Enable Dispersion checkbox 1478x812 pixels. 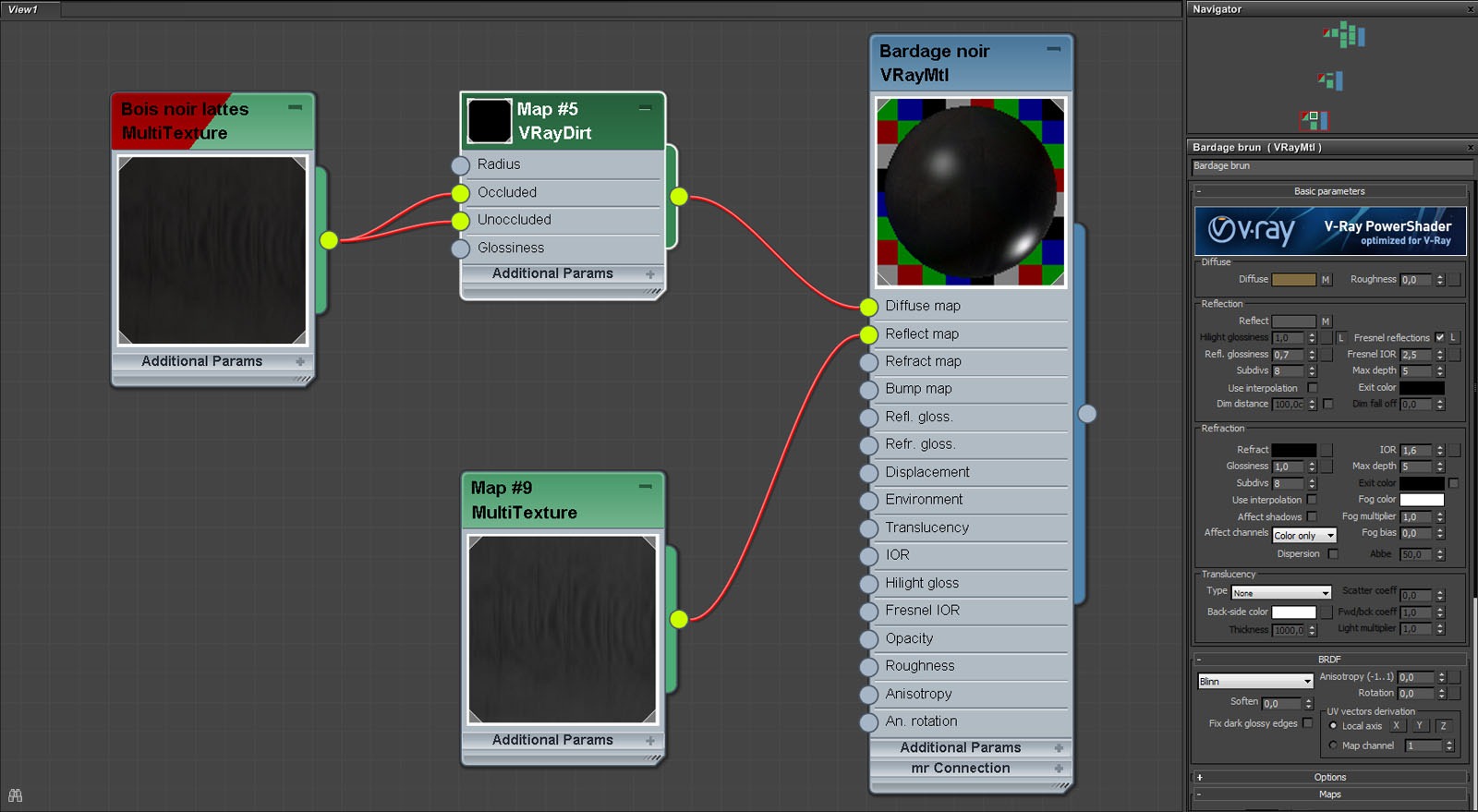click(1332, 553)
